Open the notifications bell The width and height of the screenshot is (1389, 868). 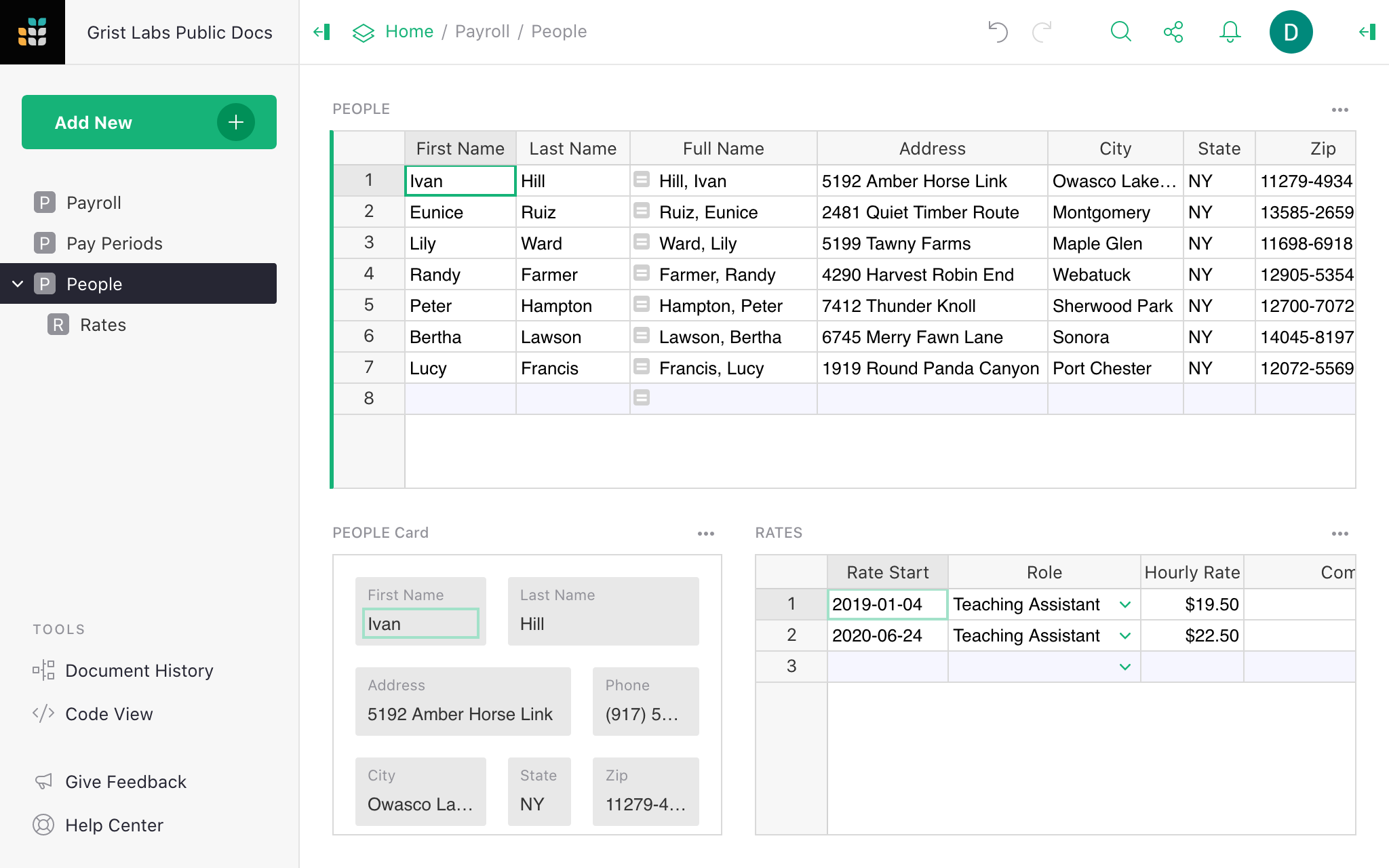point(1230,32)
